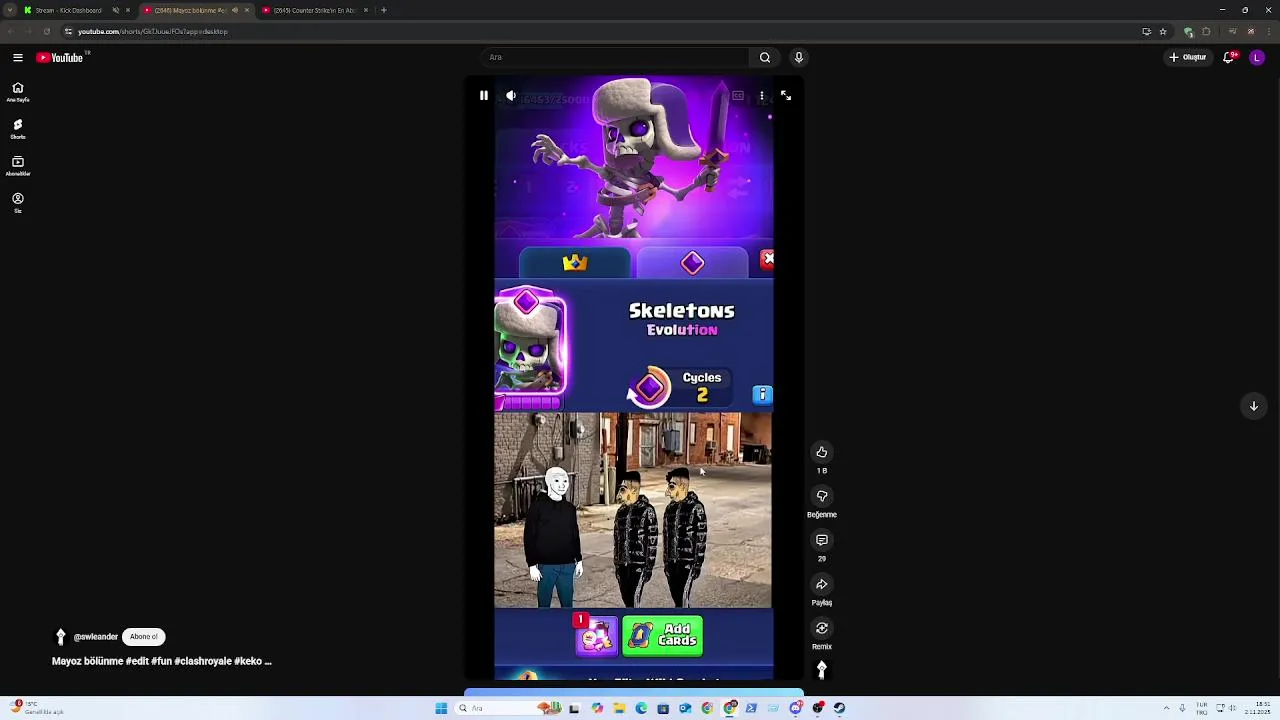Open the comments panel of the Short
This screenshot has width=1280, height=720.
coord(822,540)
